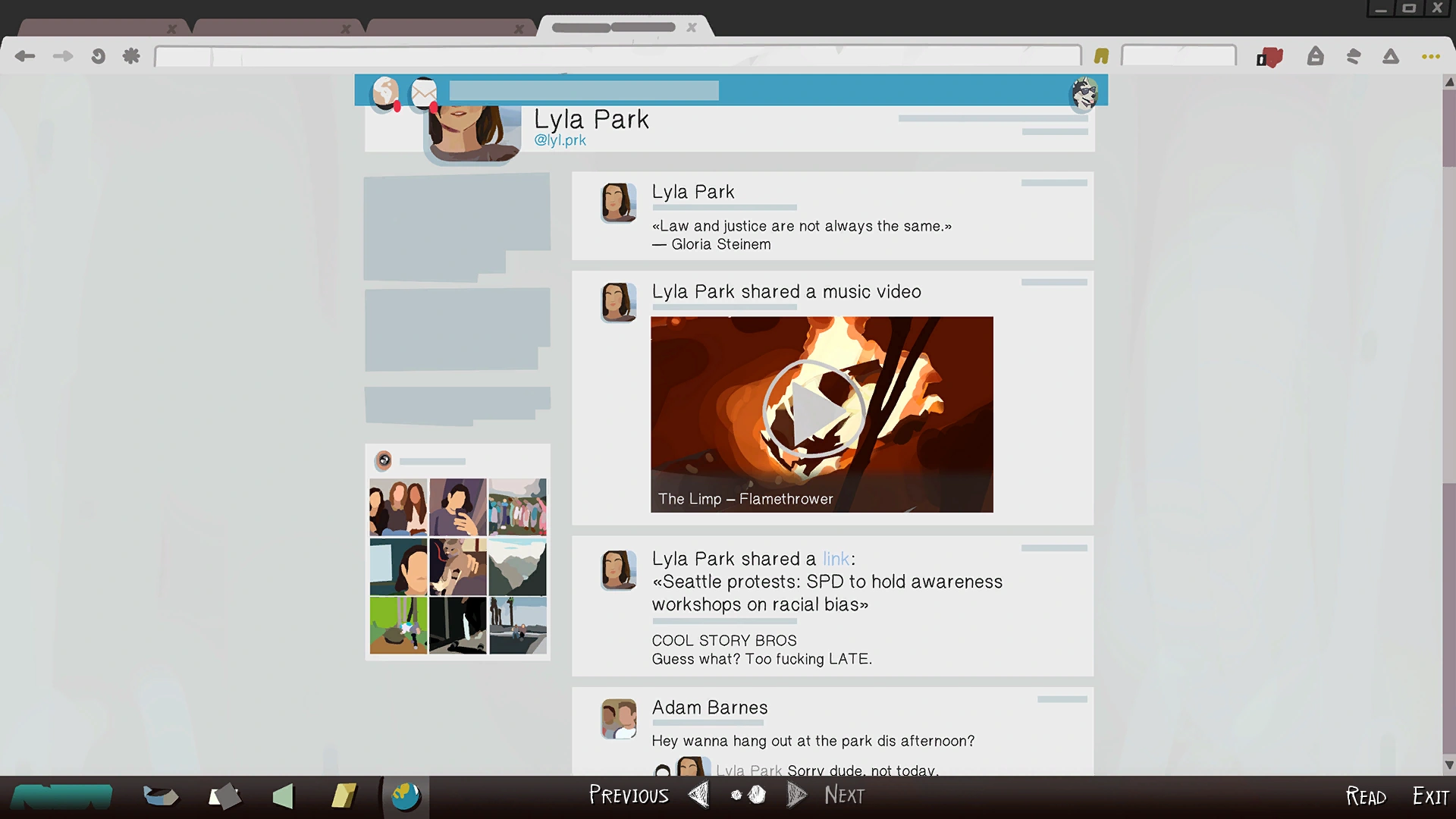
Task: Click the browser reload icon
Action: (98, 56)
